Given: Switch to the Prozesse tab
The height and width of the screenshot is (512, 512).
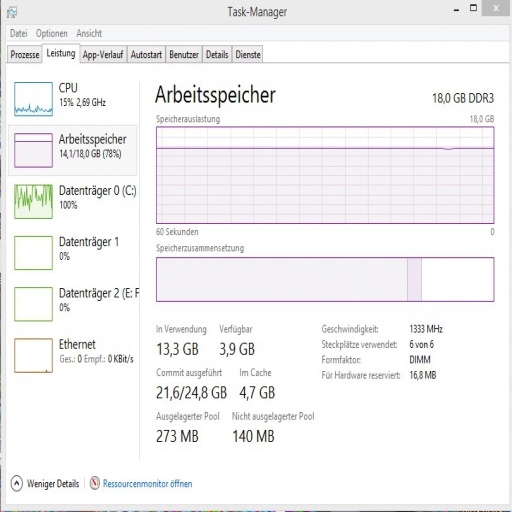Looking at the screenshot, I should 25,54.
